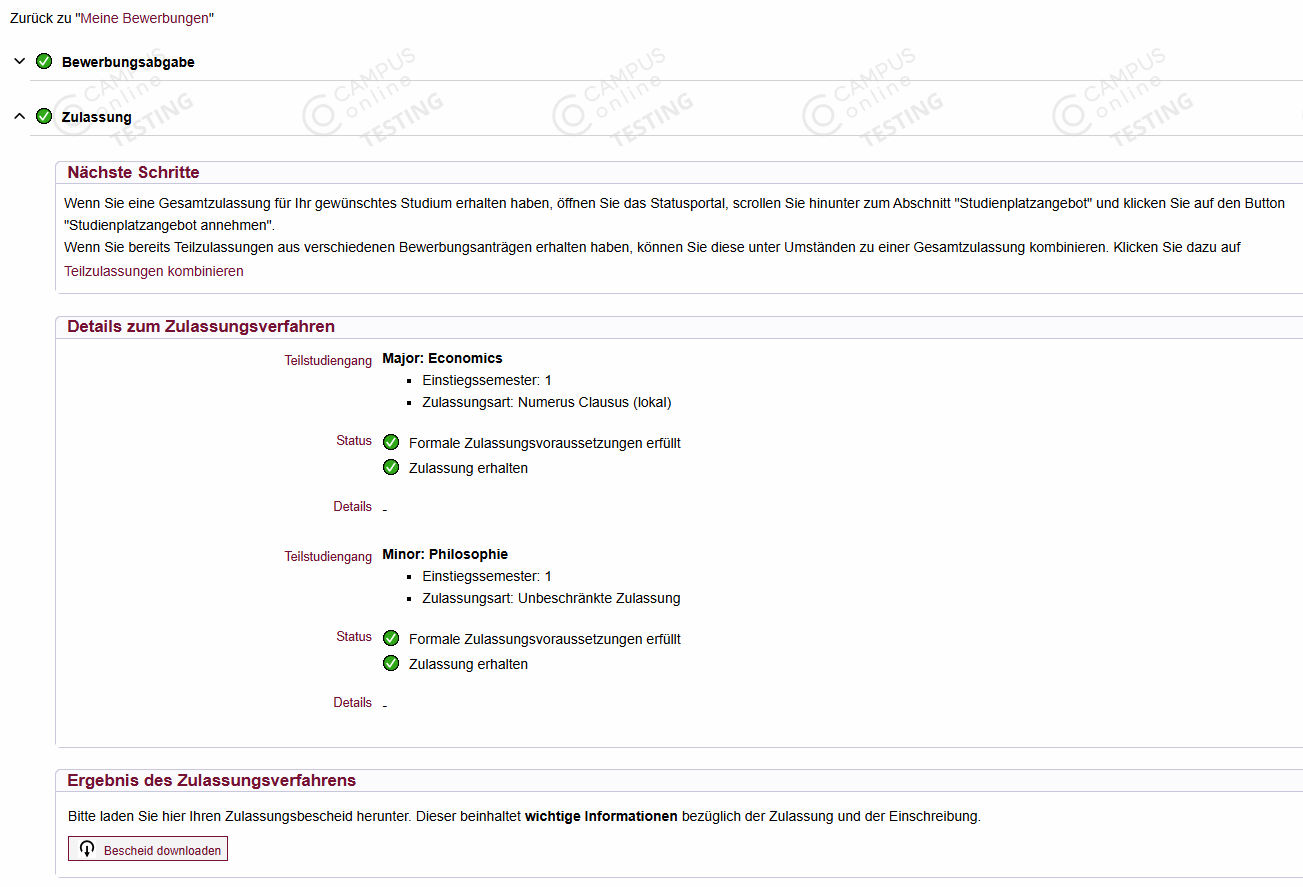Open the "Meine Bewerbungen" link
This screenshot has width=1303, height=887.
point(144,18)
